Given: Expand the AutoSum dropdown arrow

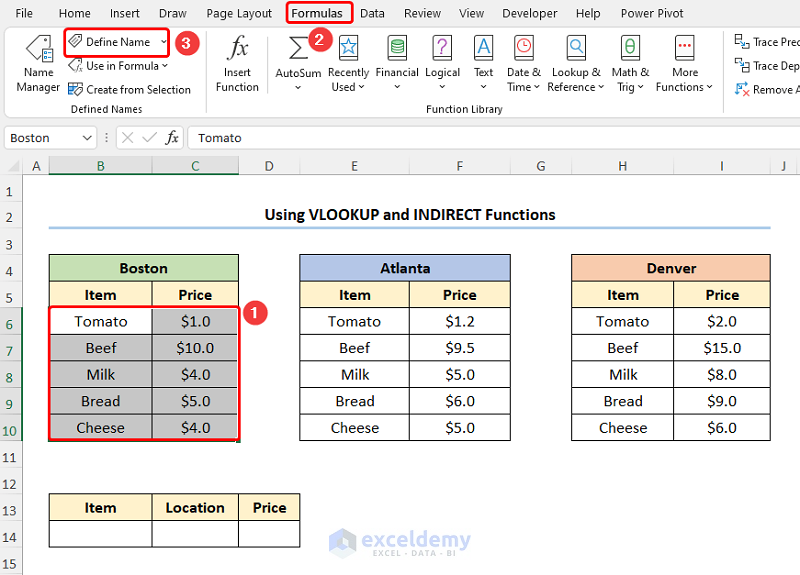Looking at the screenshot, I should tap(298, 88).
